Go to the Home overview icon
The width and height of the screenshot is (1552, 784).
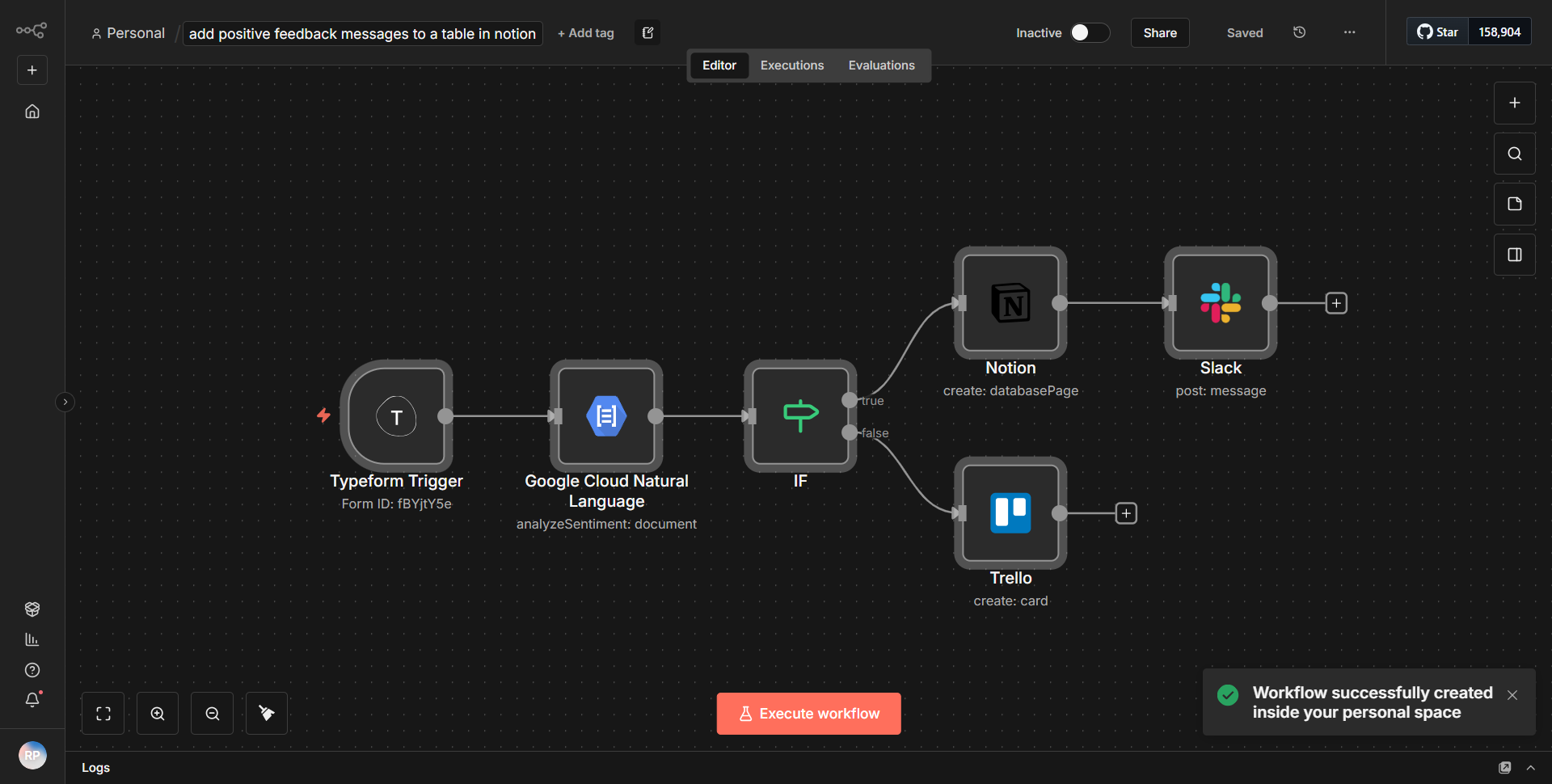pos(32,112)
